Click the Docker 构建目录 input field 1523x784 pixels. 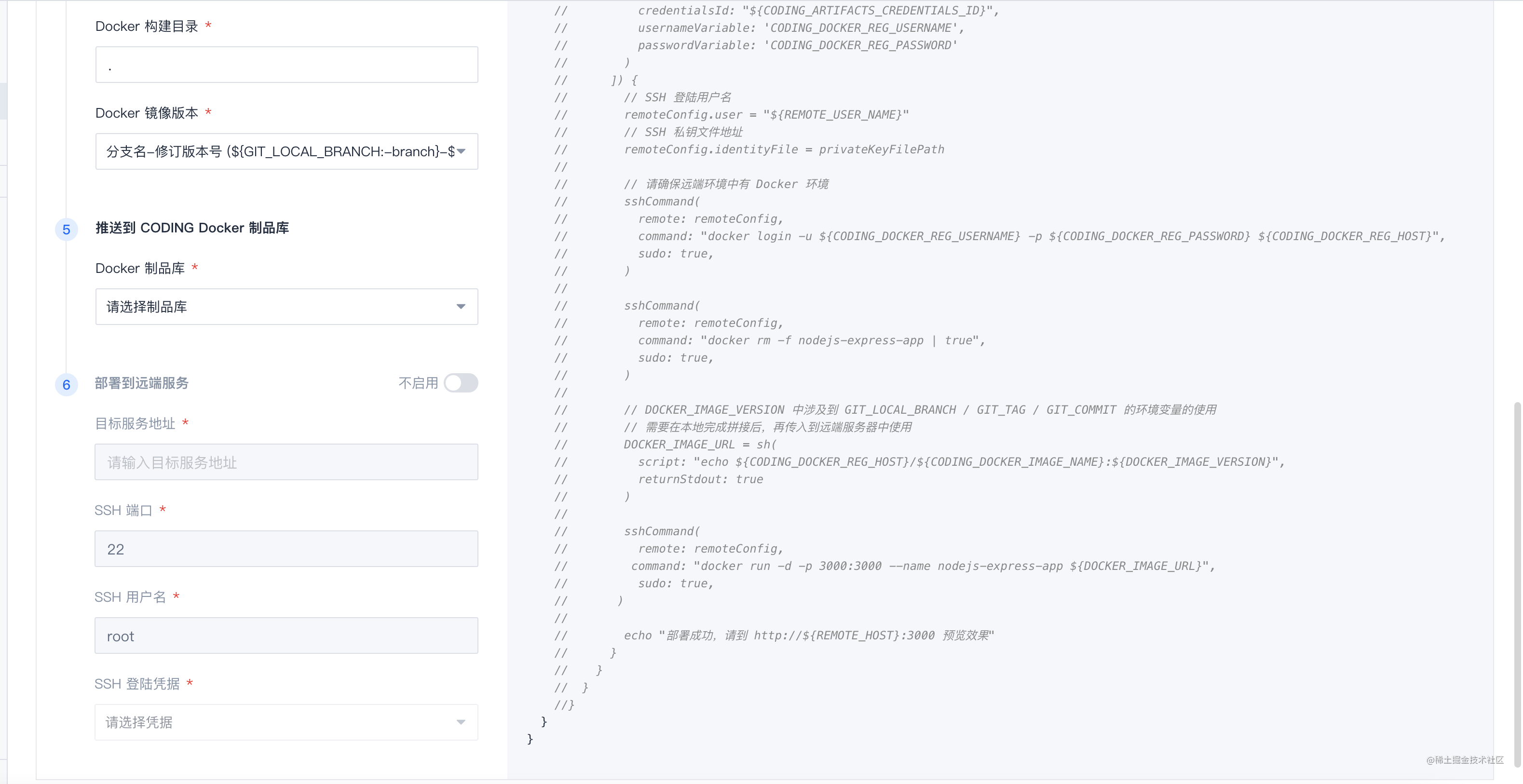(286, 65)
